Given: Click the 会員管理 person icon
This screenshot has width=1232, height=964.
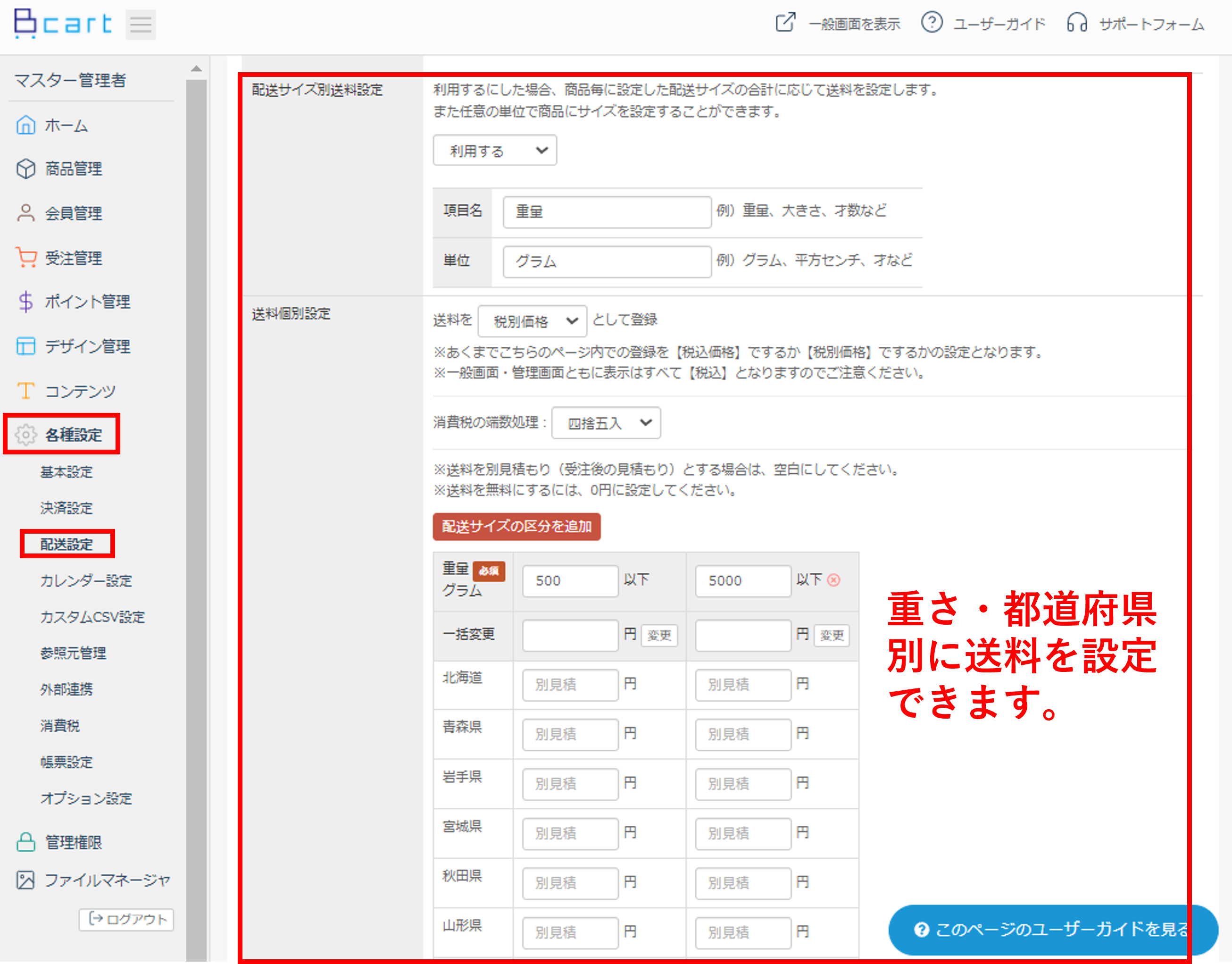Looking at the screenshot, I should (25, 213).
